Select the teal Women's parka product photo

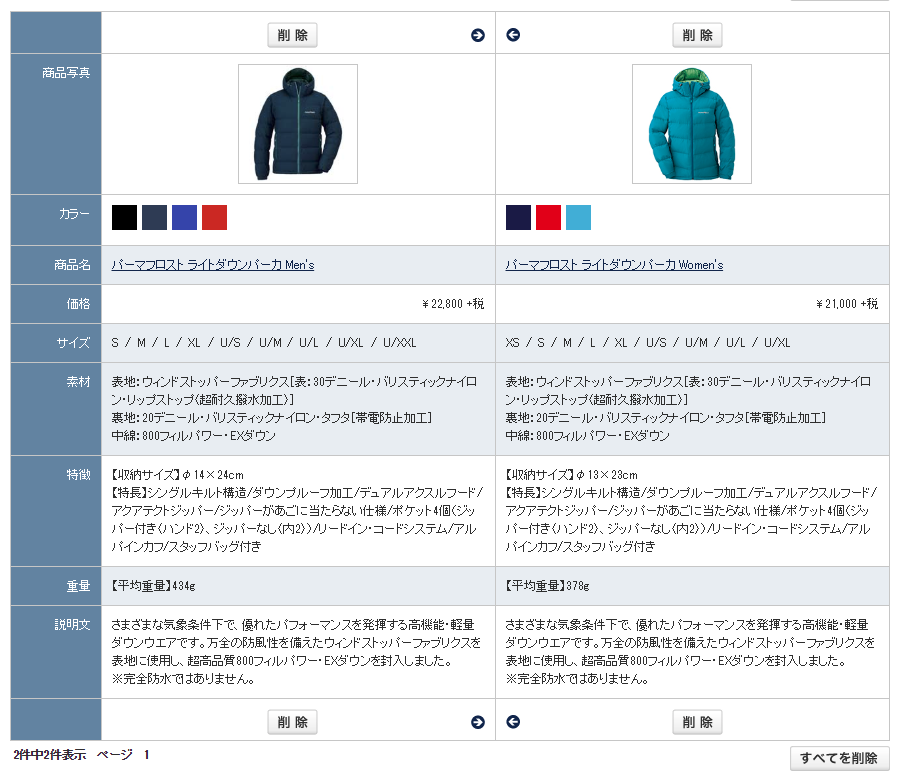pyautogui.click(x=691, y=124)
